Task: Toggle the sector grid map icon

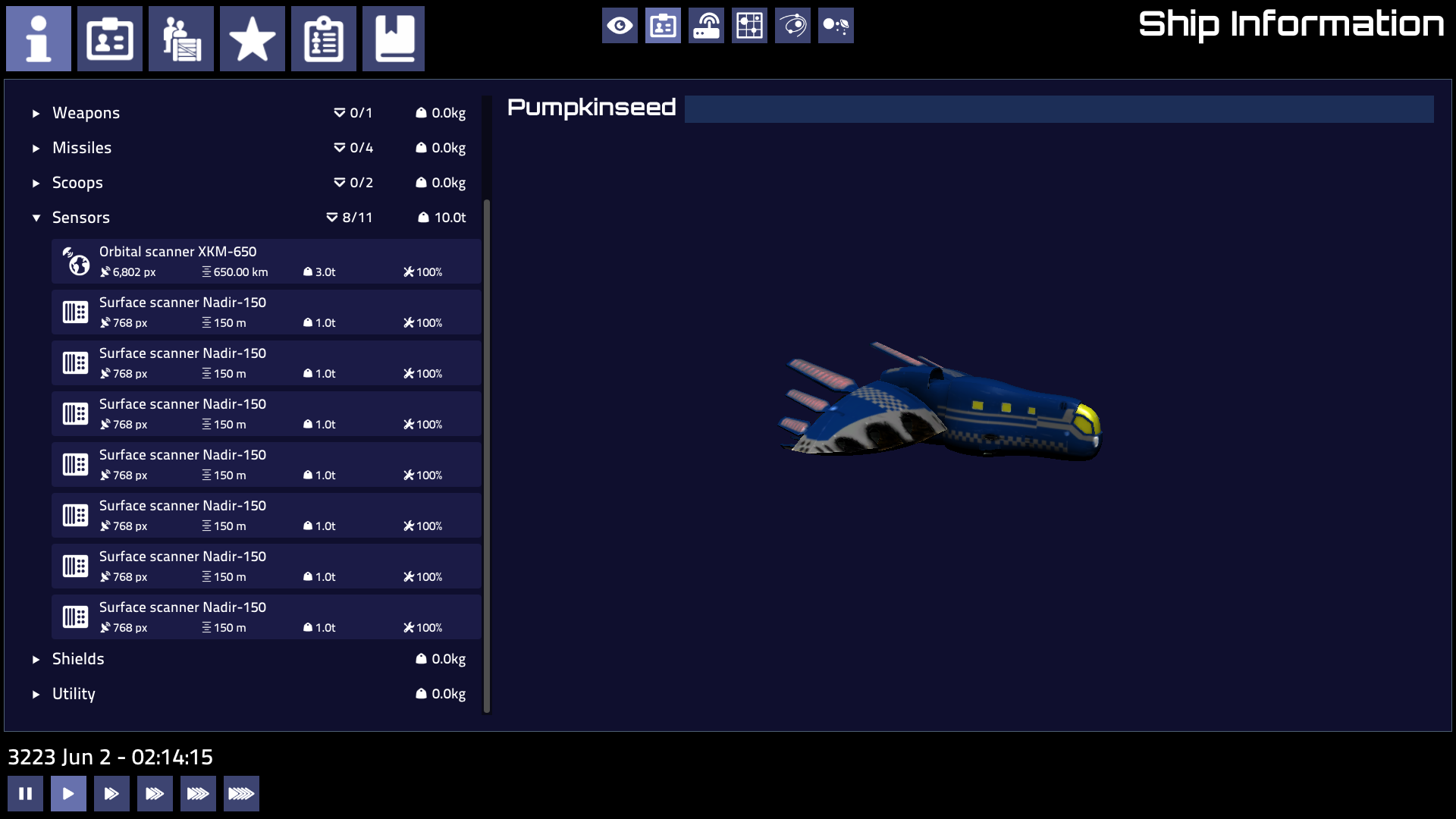Action: click(x=748, y=25)
